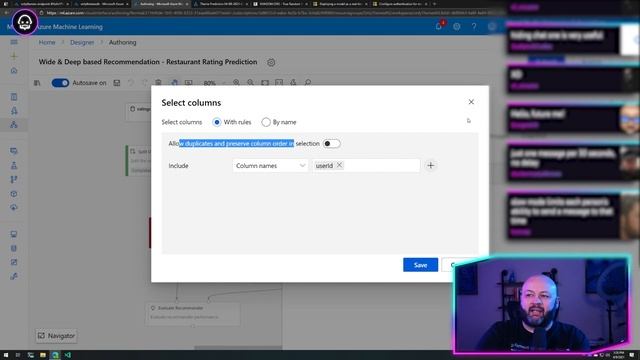
Task: Open the feedback smiley in header
Action: click(492, 27)
